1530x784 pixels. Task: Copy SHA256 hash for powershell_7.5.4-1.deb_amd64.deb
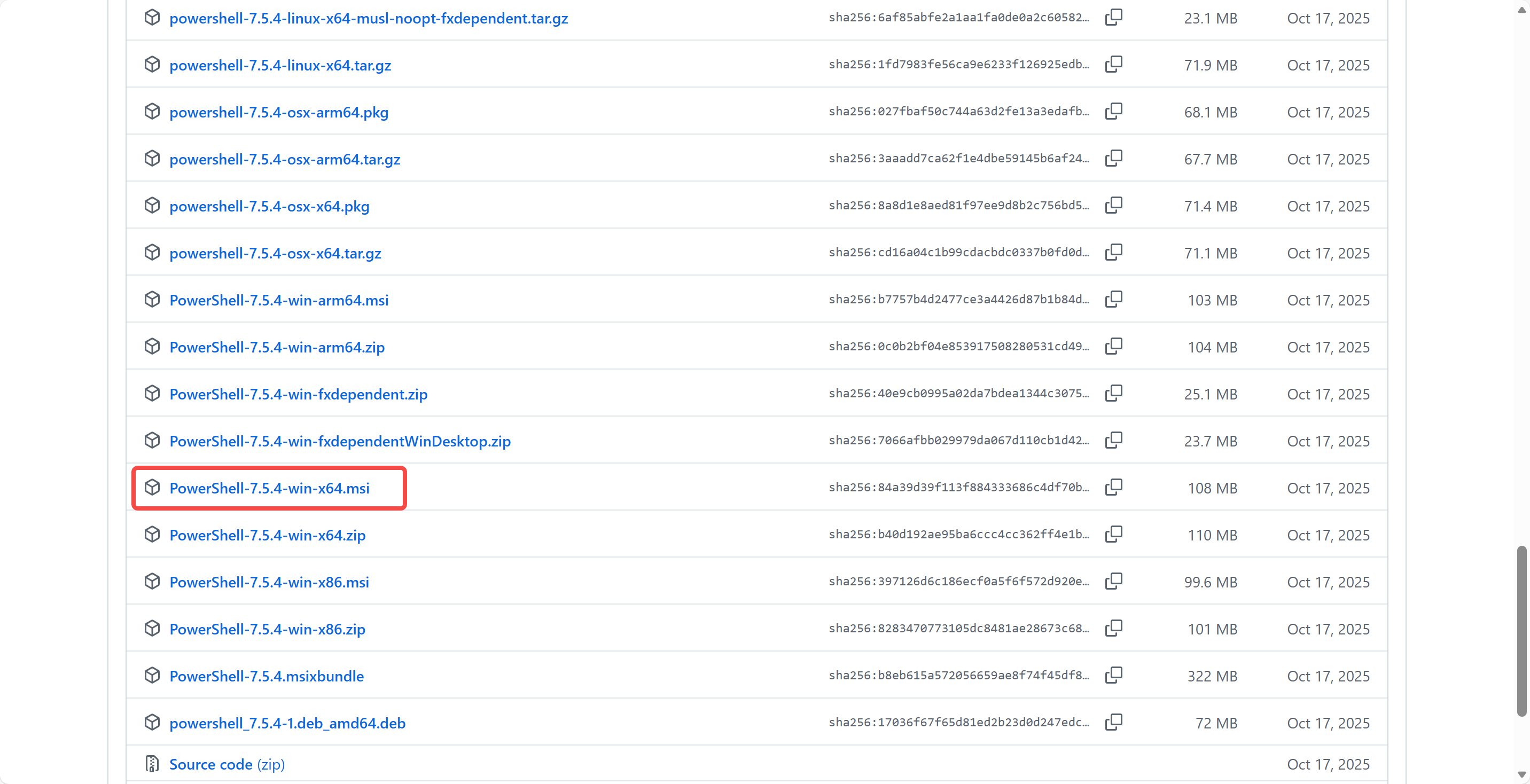1114,723
